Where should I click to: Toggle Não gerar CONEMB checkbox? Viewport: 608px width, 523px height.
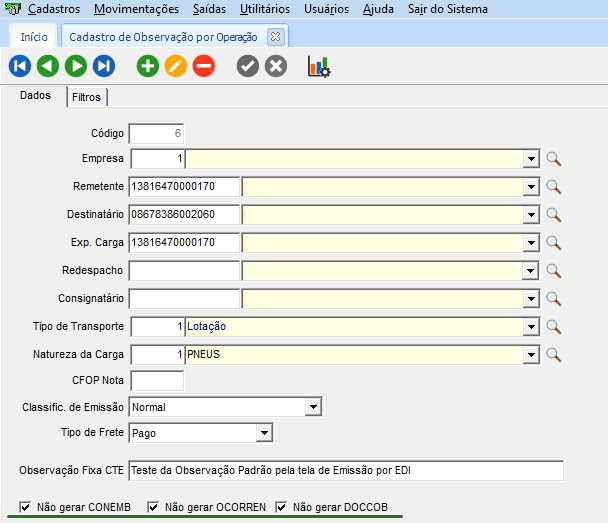25,507
